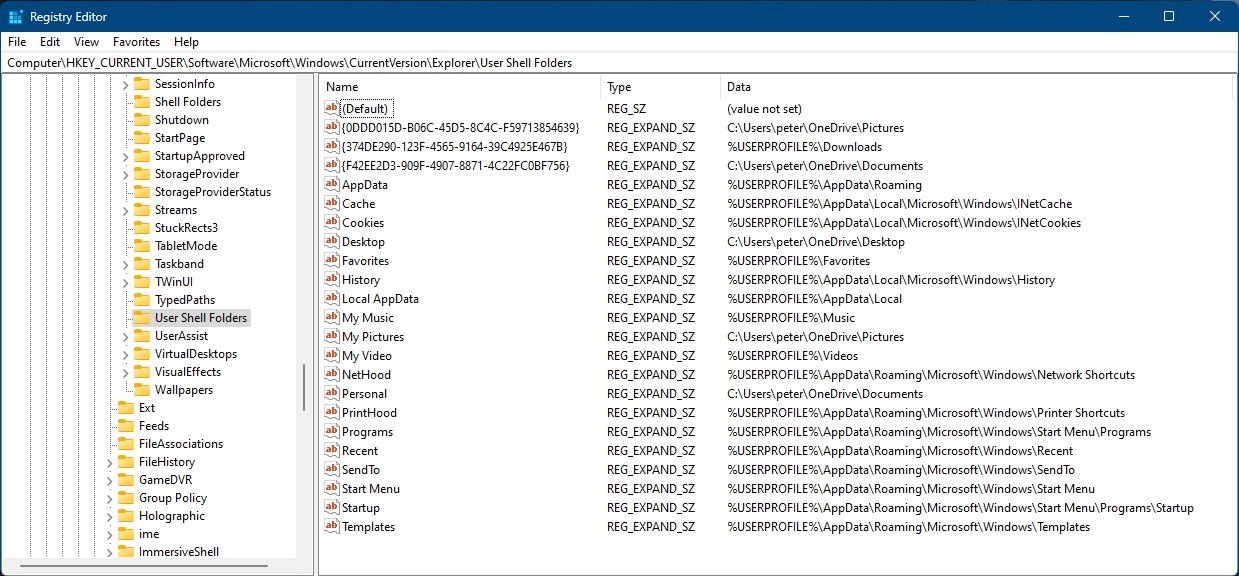
Task: Click the string icon beside History value
Action: [332, 279]
